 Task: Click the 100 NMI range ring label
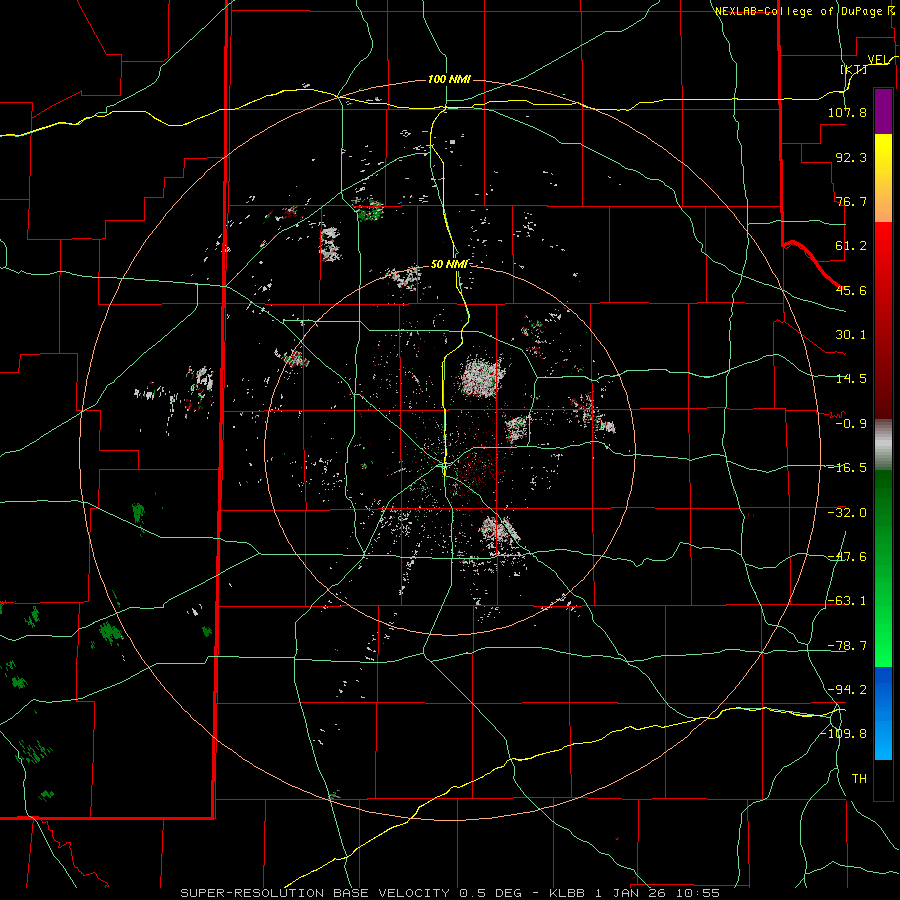(x=449, y=79)
